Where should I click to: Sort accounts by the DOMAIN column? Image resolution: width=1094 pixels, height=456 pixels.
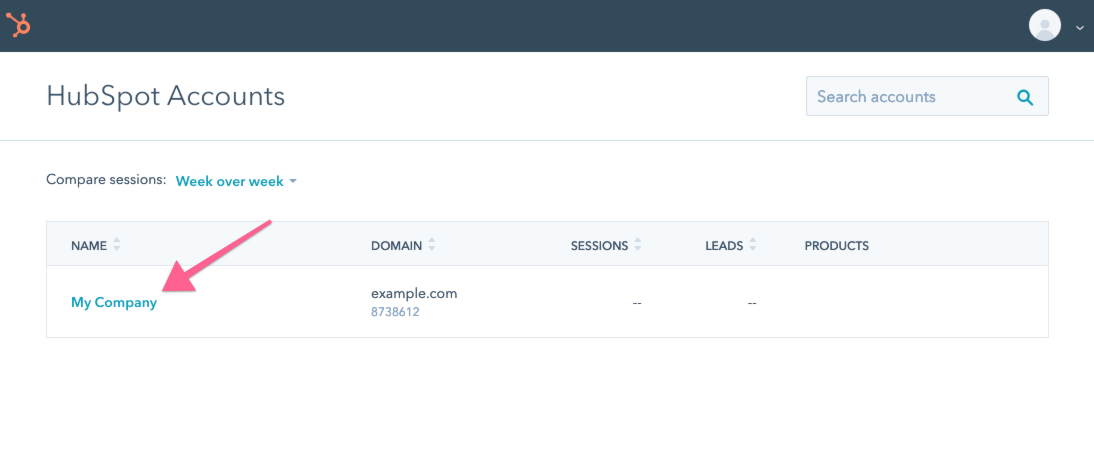[403, 245]
